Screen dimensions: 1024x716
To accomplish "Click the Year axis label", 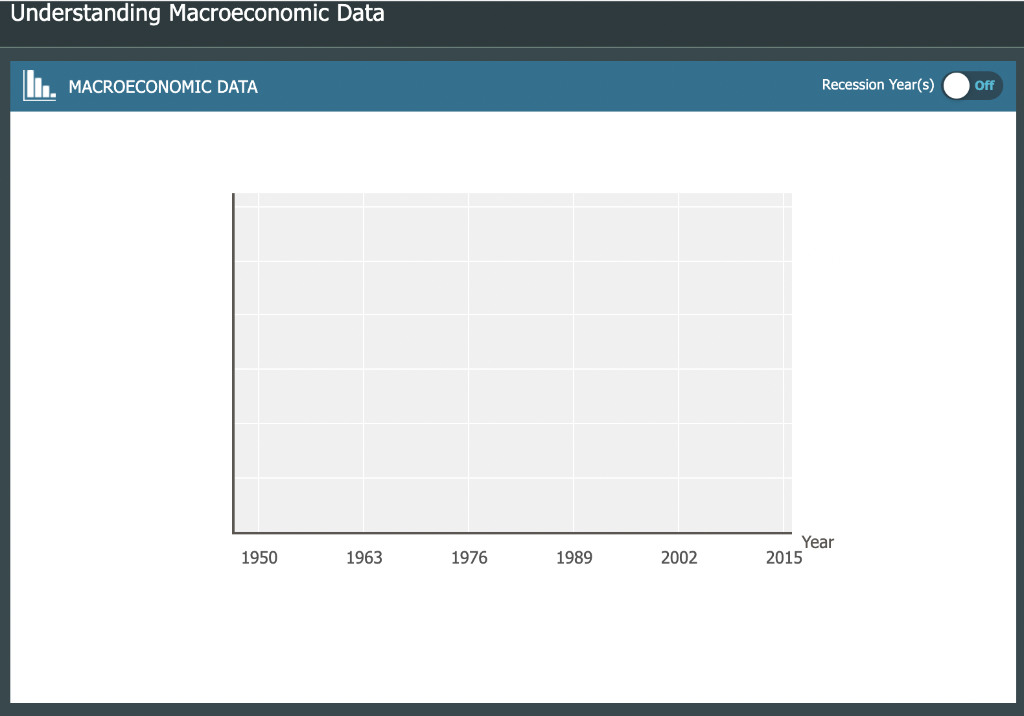I will click(x=817, y=542).
